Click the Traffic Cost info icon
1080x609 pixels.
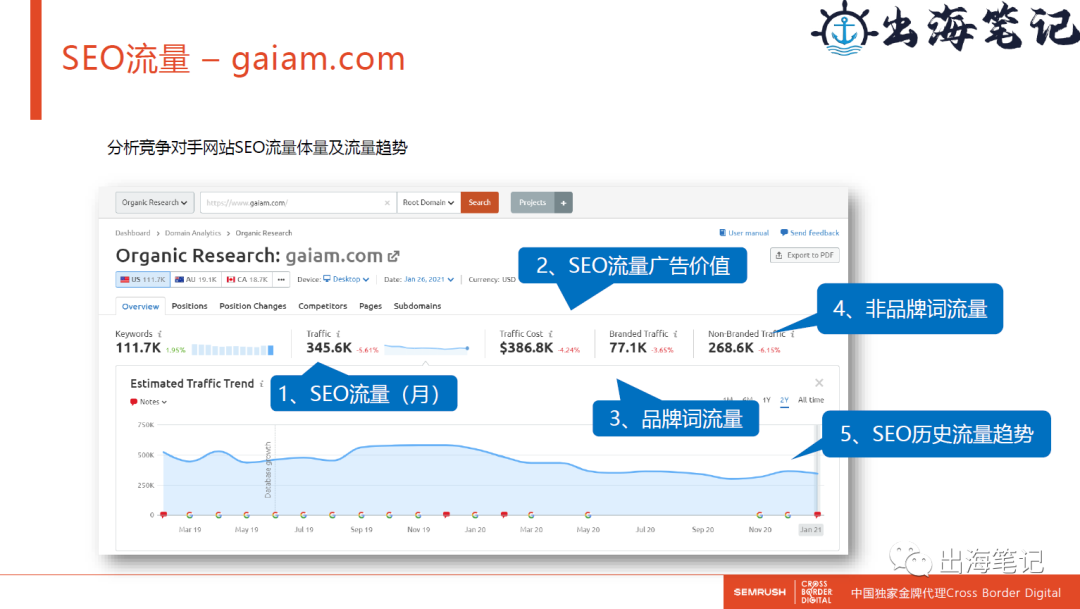click(550, 334)
